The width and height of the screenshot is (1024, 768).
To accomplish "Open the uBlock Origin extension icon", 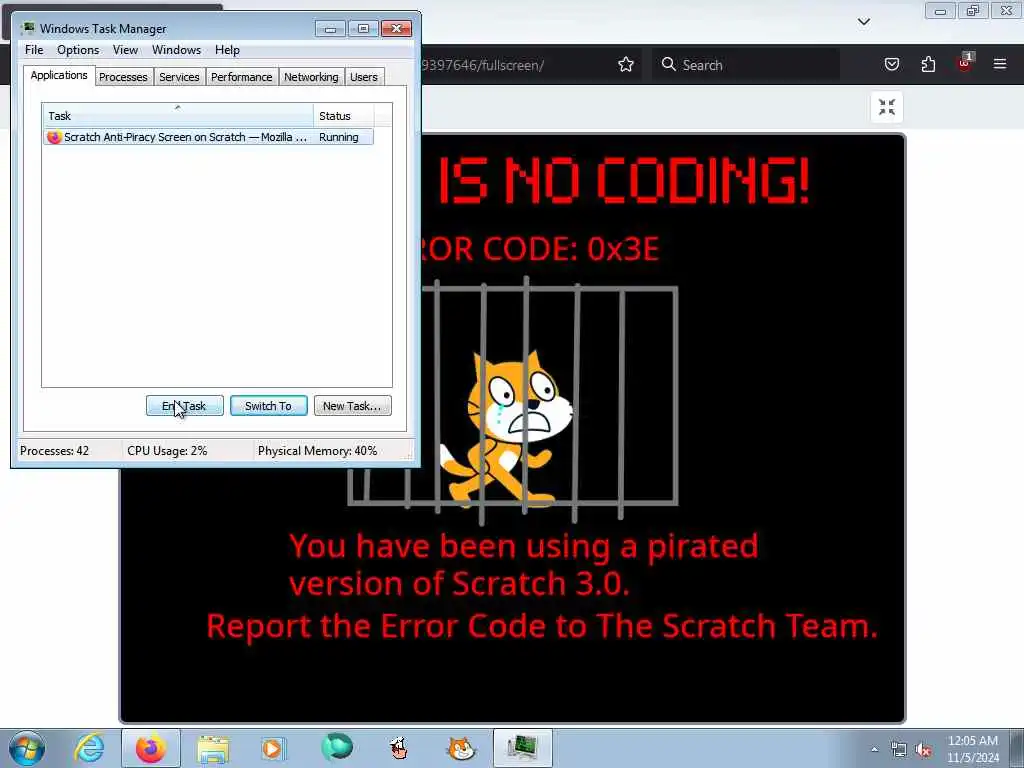I will click(965, 63).
